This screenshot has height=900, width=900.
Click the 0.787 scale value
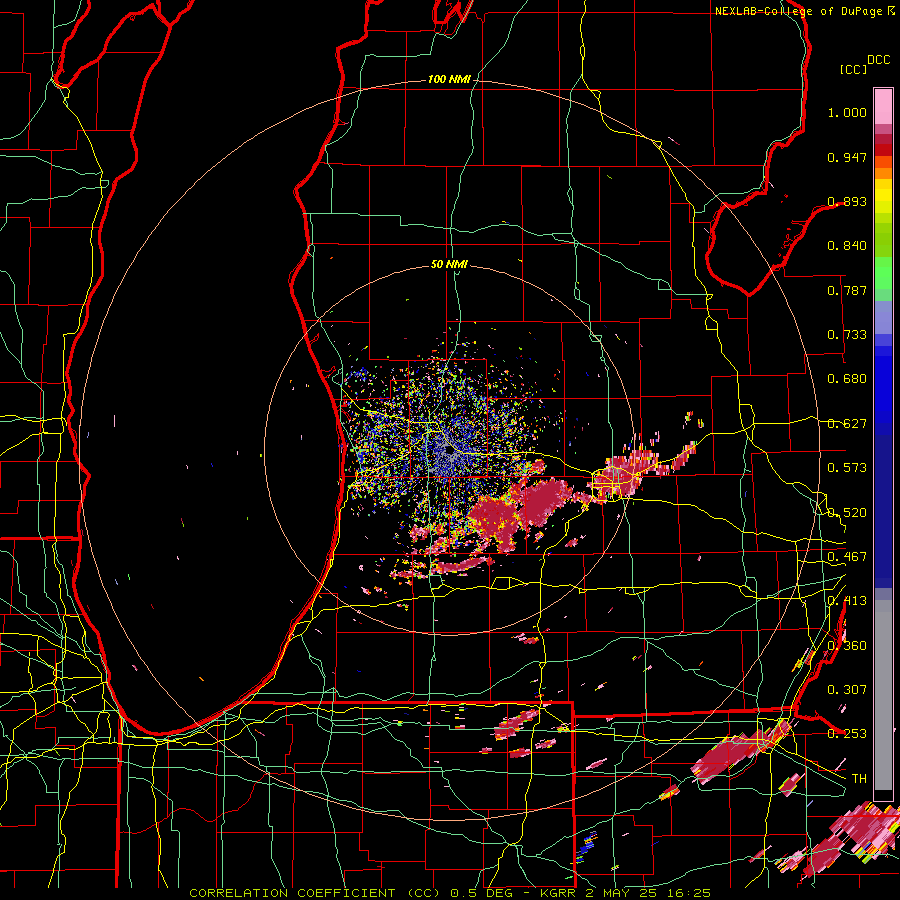(847, 290)
